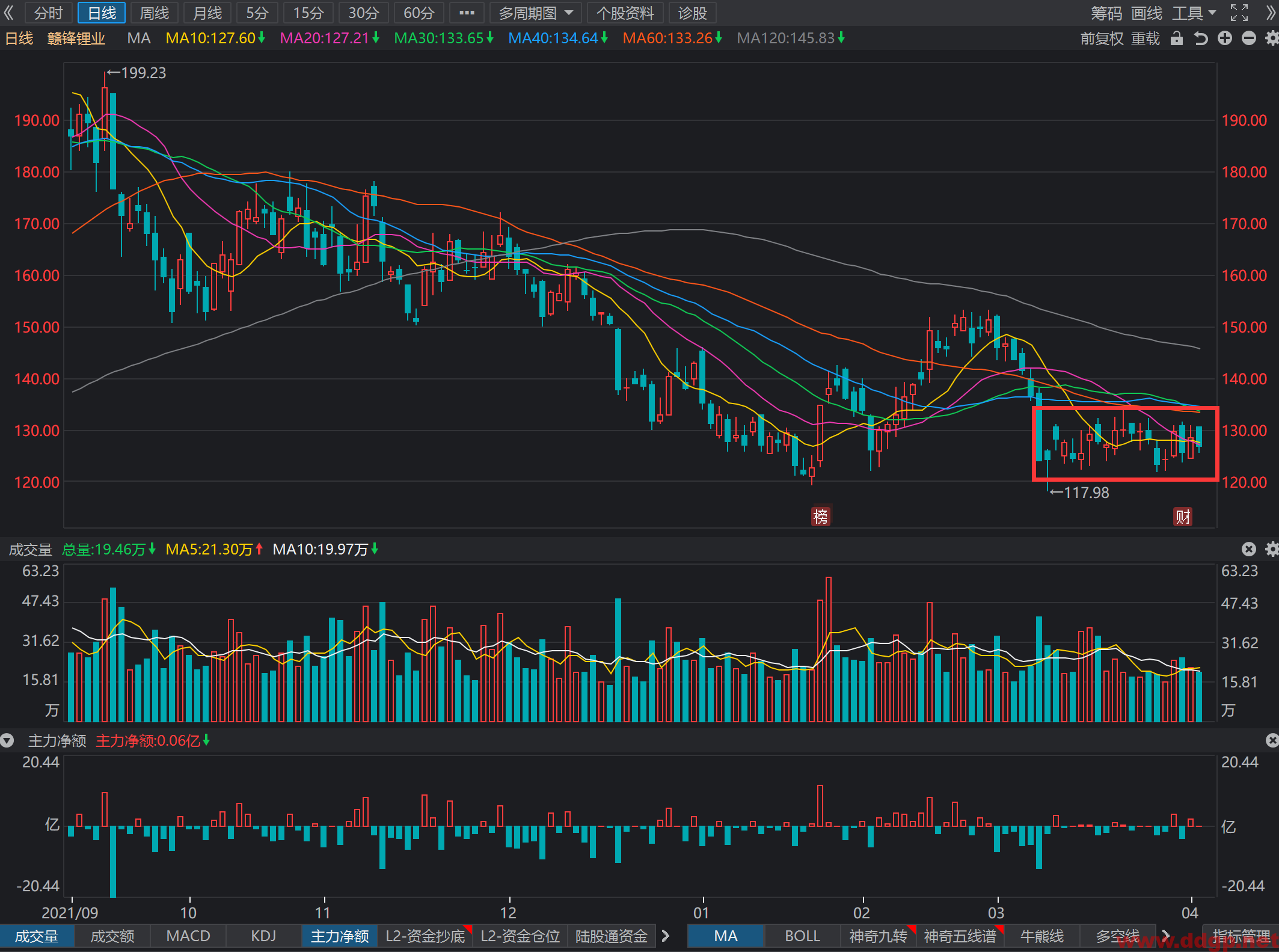Zoom in the chart with the plus icon
The width and height of the screenshot is (1279, 952).
coord(1225,38)
